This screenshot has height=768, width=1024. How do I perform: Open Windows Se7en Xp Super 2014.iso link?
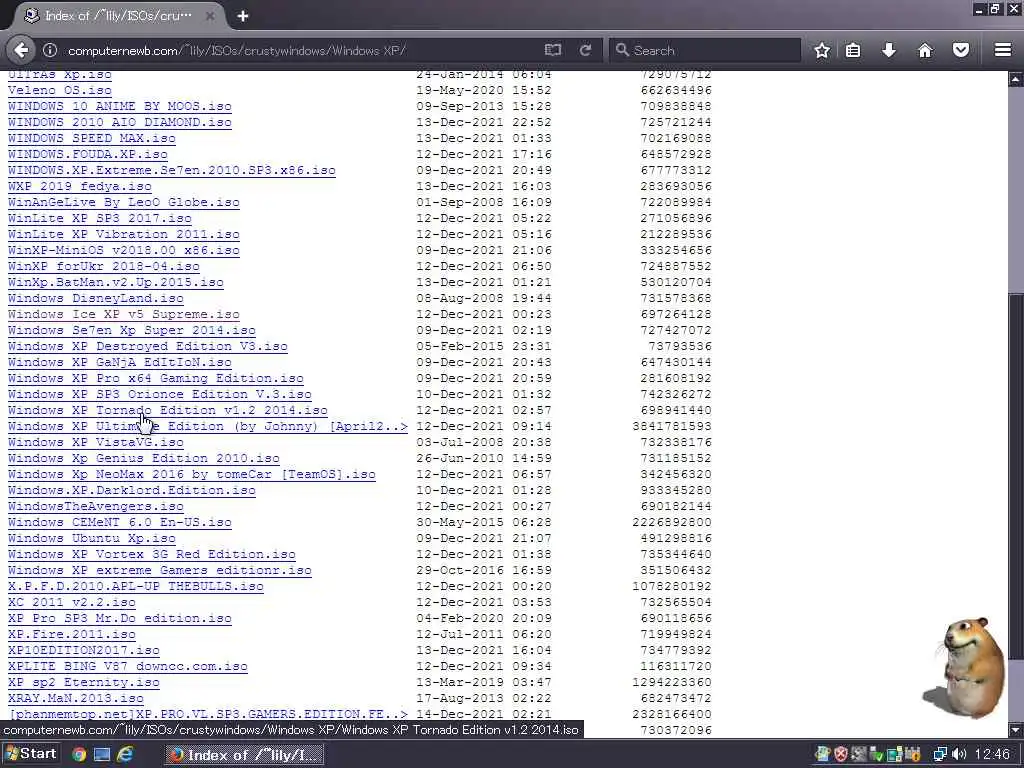click(132, 330)
